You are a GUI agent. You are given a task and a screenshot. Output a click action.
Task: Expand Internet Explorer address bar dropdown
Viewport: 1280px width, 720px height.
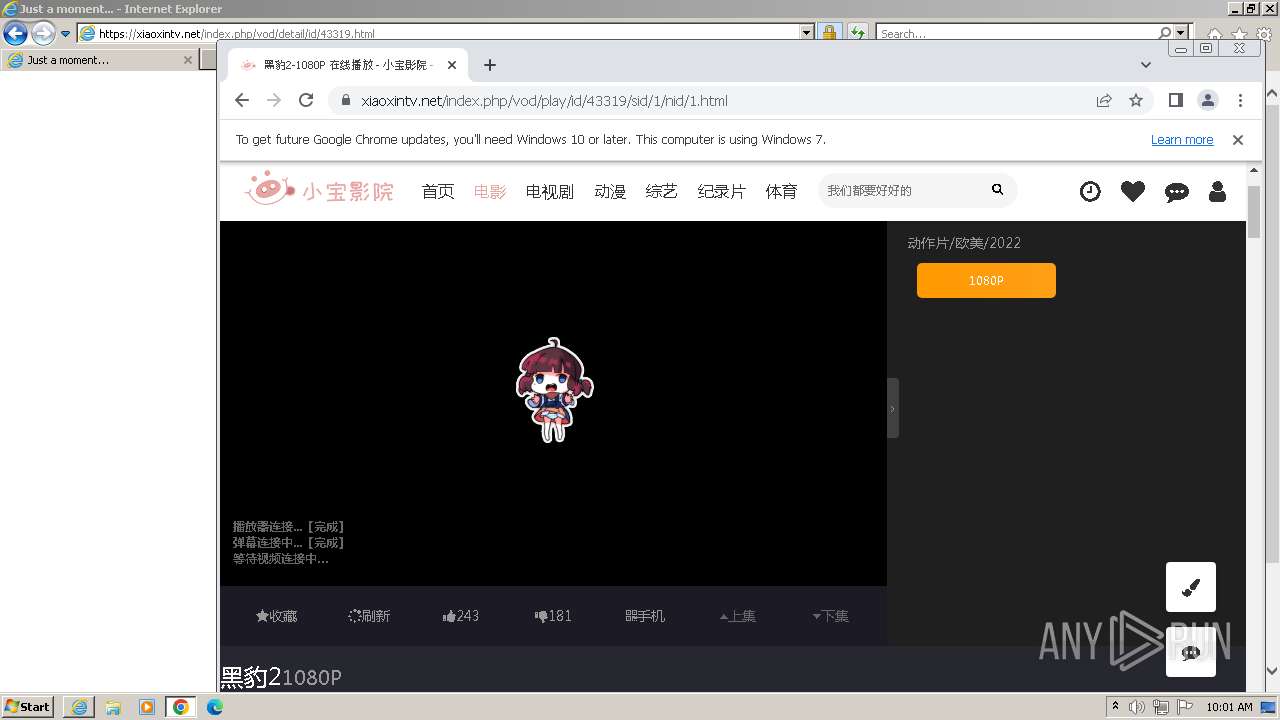[807, 33]
